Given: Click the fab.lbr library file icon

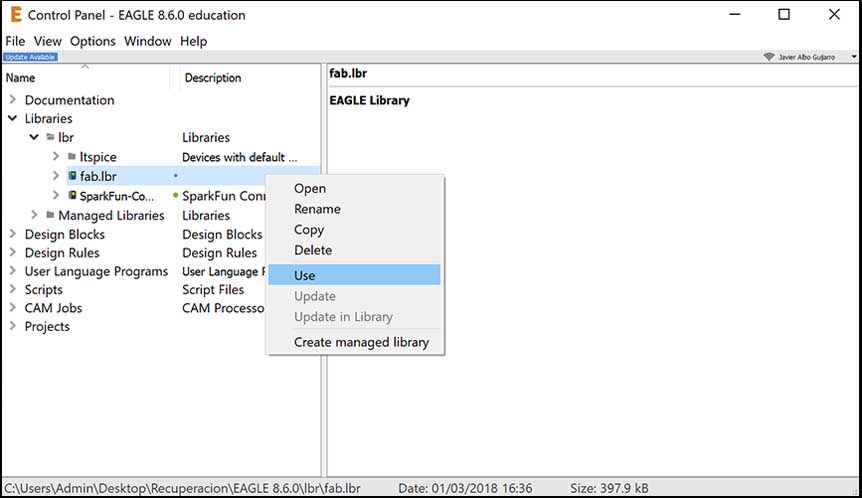Looking at the screenshot, I should pos(72,177).
